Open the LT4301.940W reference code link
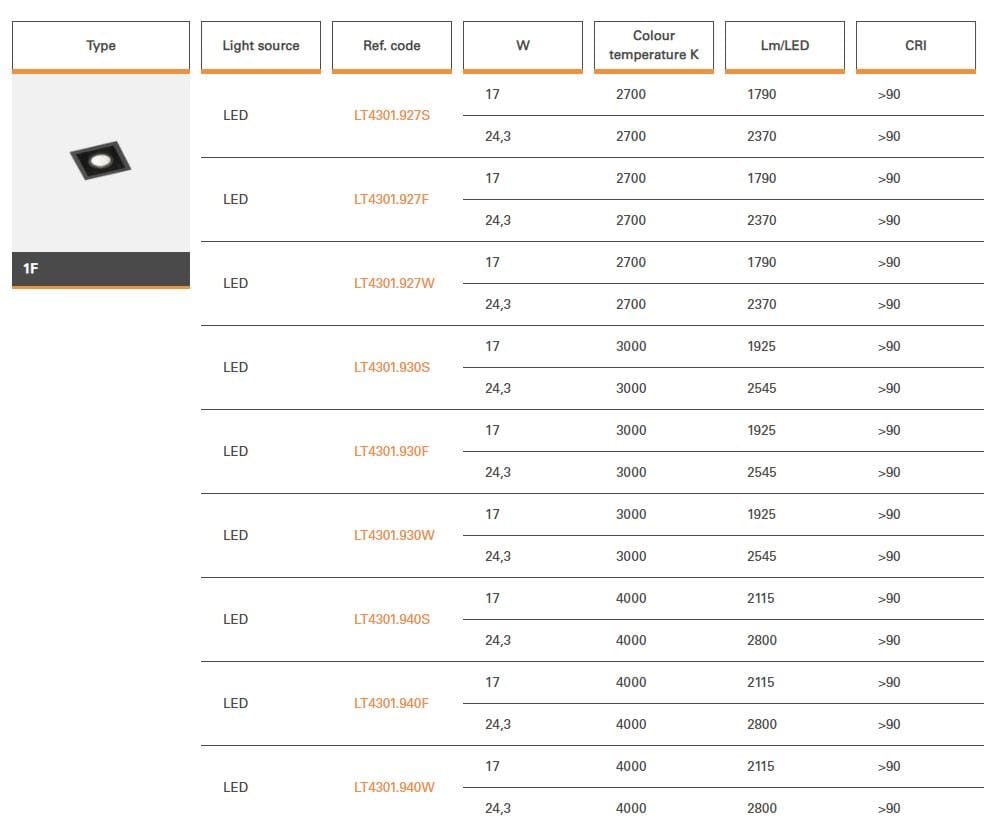Viewport: 984px width, 829px height. (394, 787)
